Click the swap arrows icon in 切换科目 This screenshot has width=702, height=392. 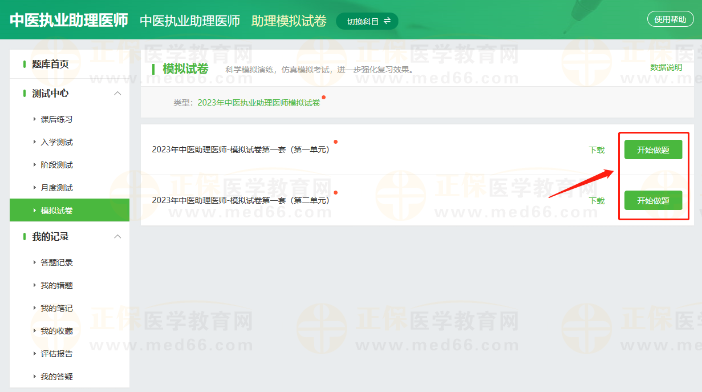387,21
